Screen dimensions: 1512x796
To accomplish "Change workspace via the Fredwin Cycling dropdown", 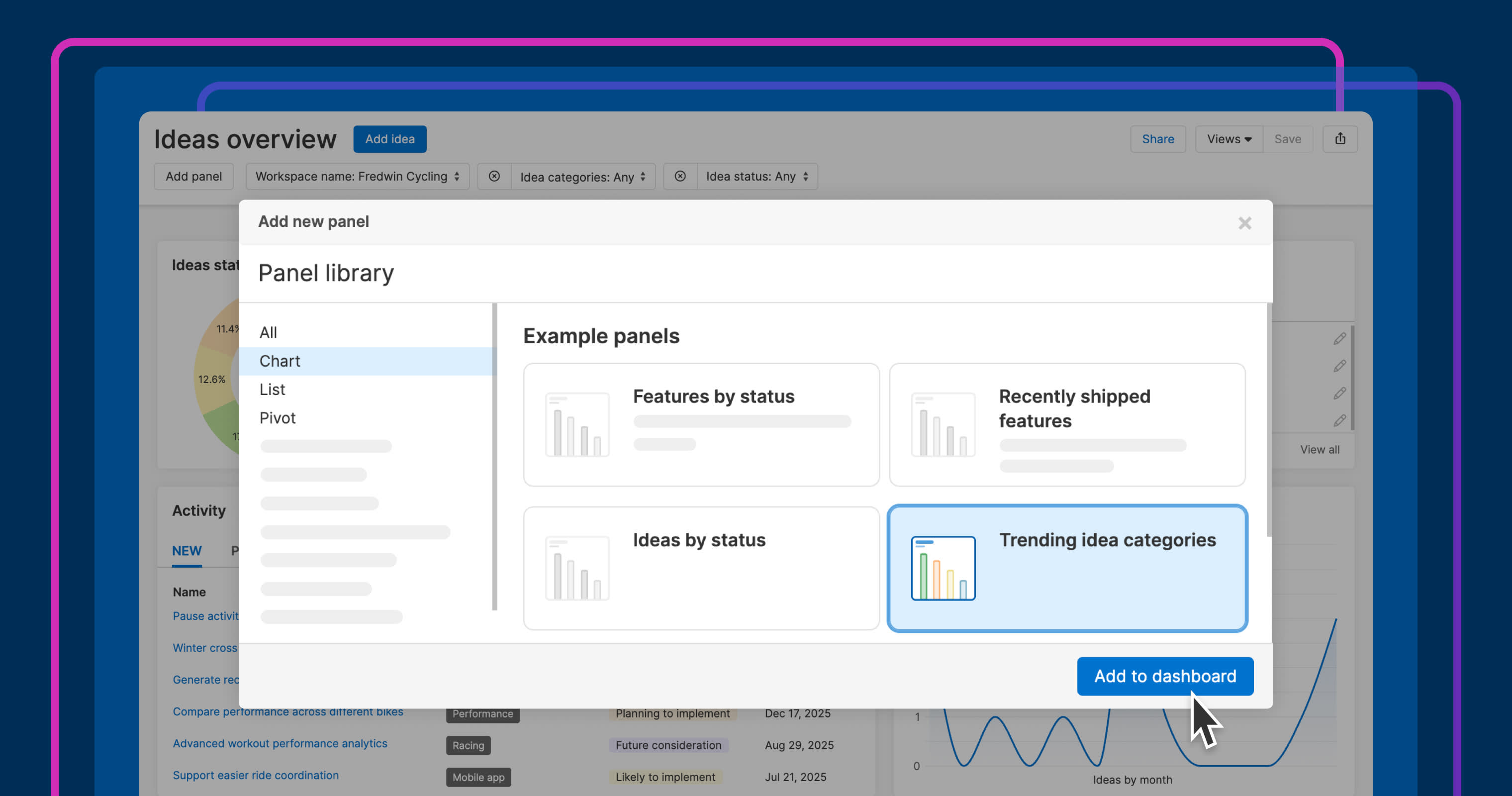I will click(356, 176).
